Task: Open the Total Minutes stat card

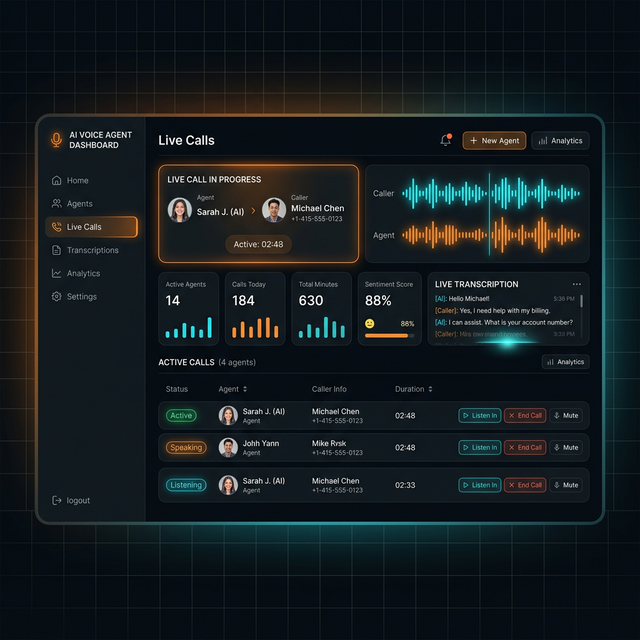Action: [322, 309]
